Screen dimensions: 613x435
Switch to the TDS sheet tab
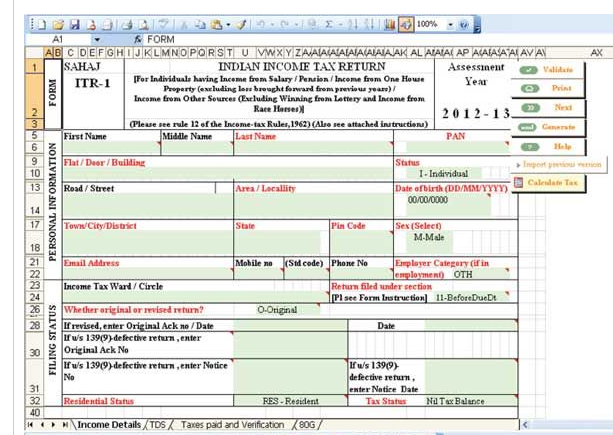click(158, 424)
